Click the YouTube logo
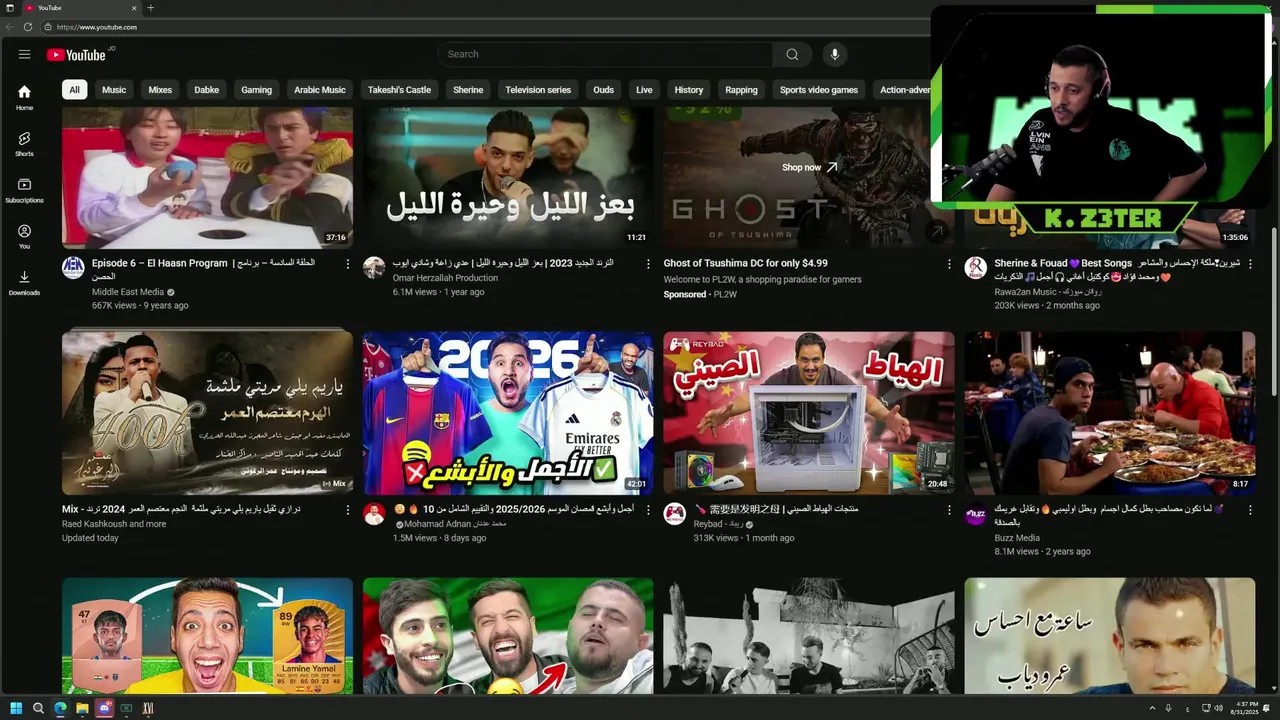 (76, 55)
